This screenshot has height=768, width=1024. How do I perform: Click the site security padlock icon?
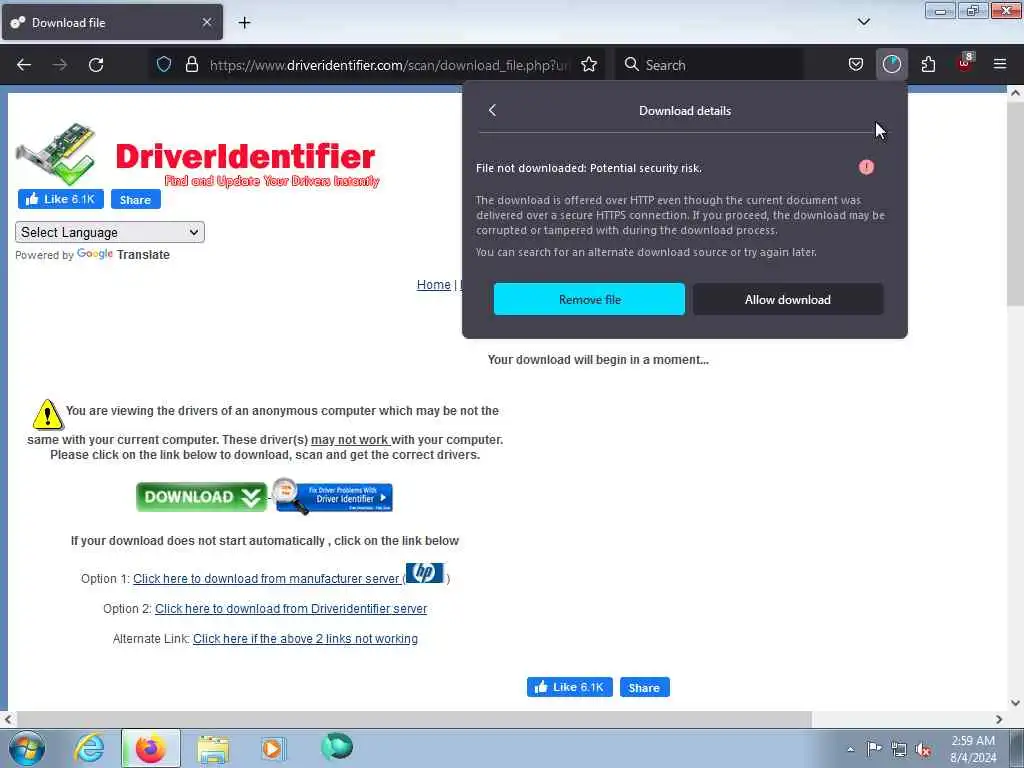click(x=191, y=64)
